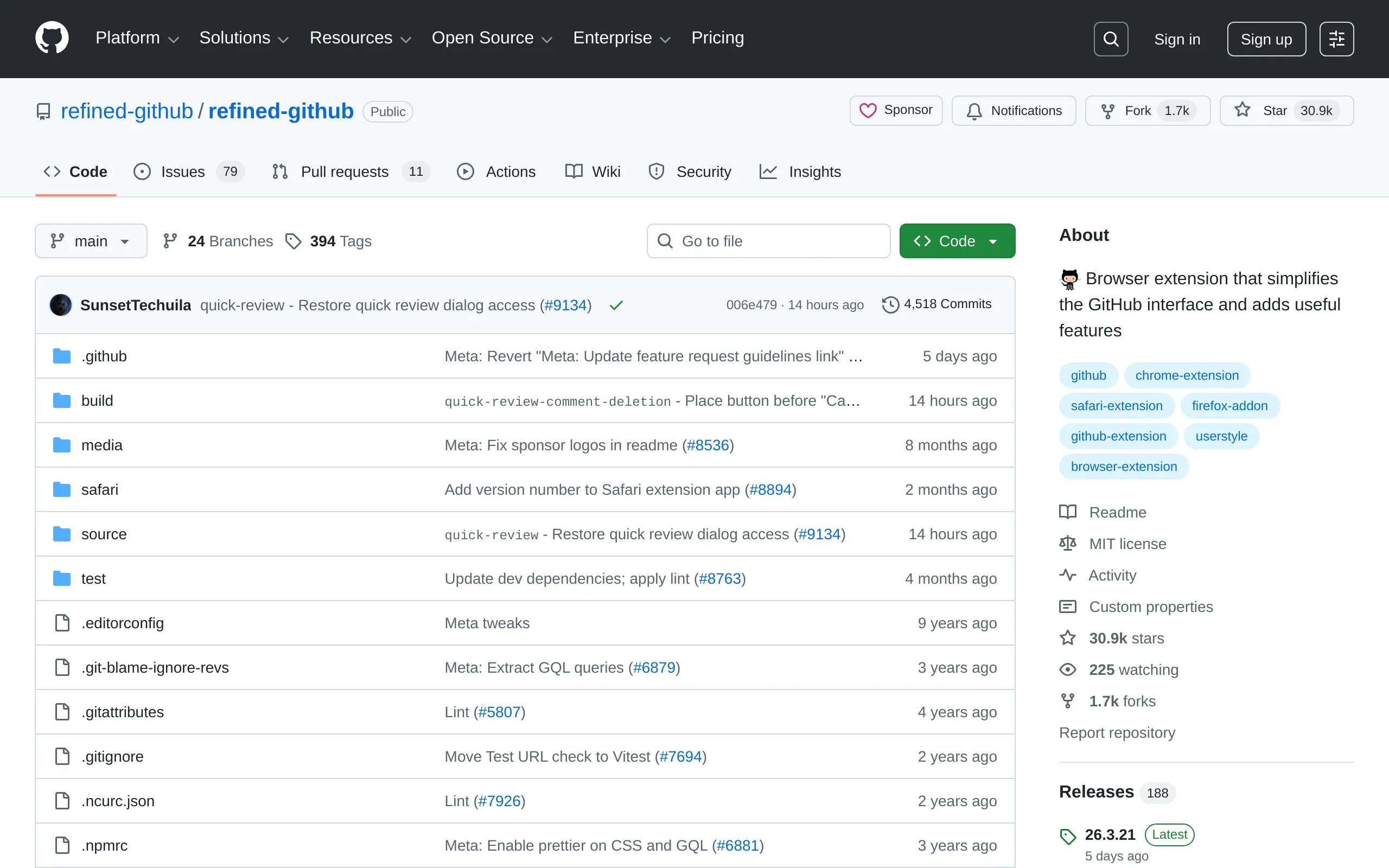This screenshot has height=868, width=1389.
Task: Expand the Platform navigation menu
Action: (137, 38)
